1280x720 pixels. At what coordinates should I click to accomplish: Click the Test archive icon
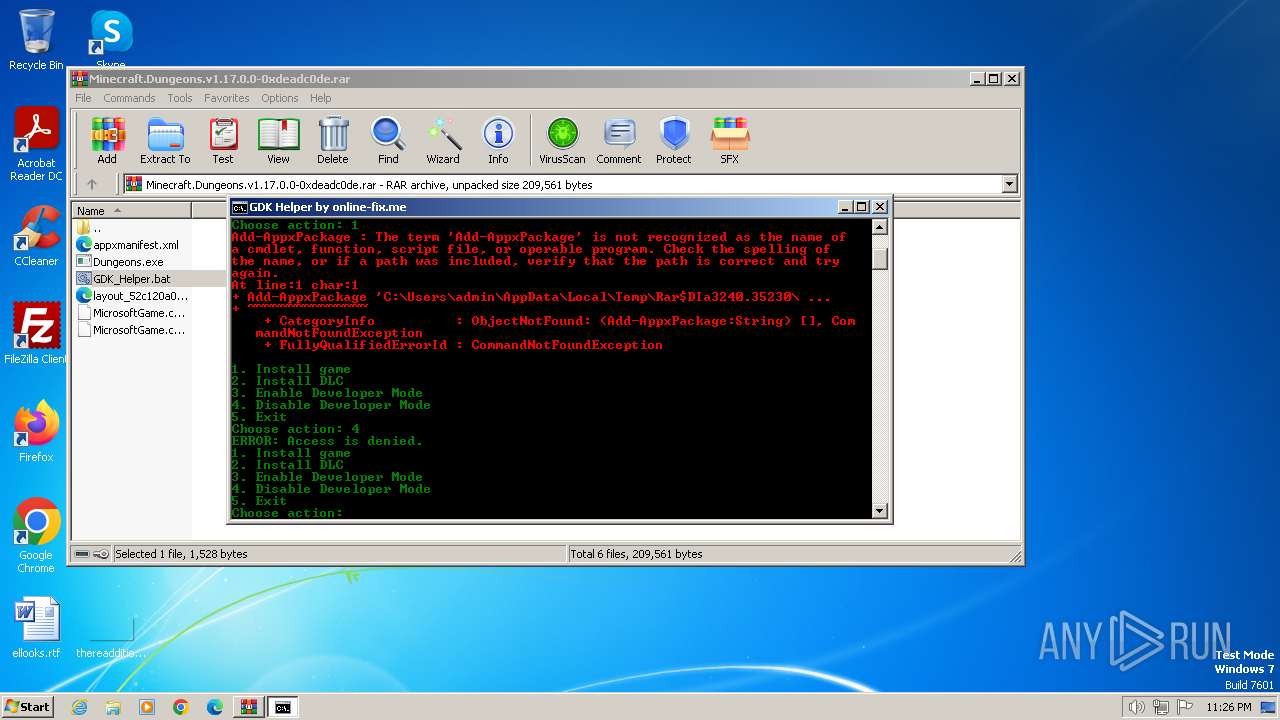point(223,140)
